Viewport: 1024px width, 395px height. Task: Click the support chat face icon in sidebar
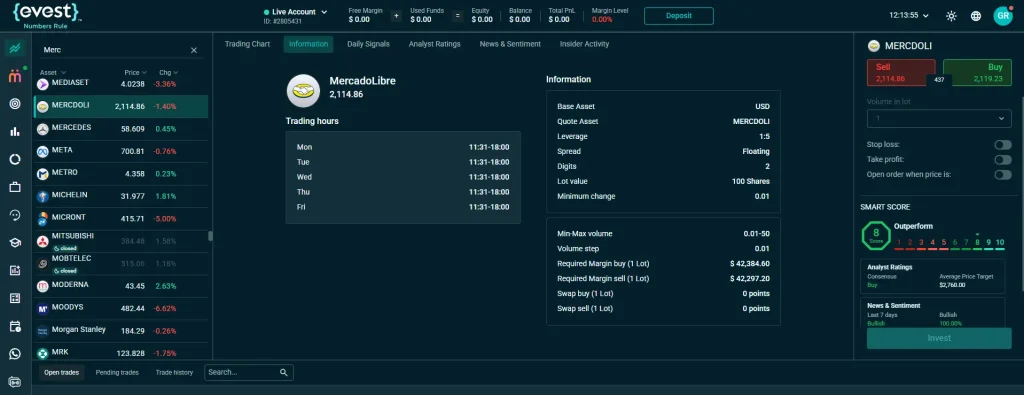pyautogui.click(x=15, y=215)
